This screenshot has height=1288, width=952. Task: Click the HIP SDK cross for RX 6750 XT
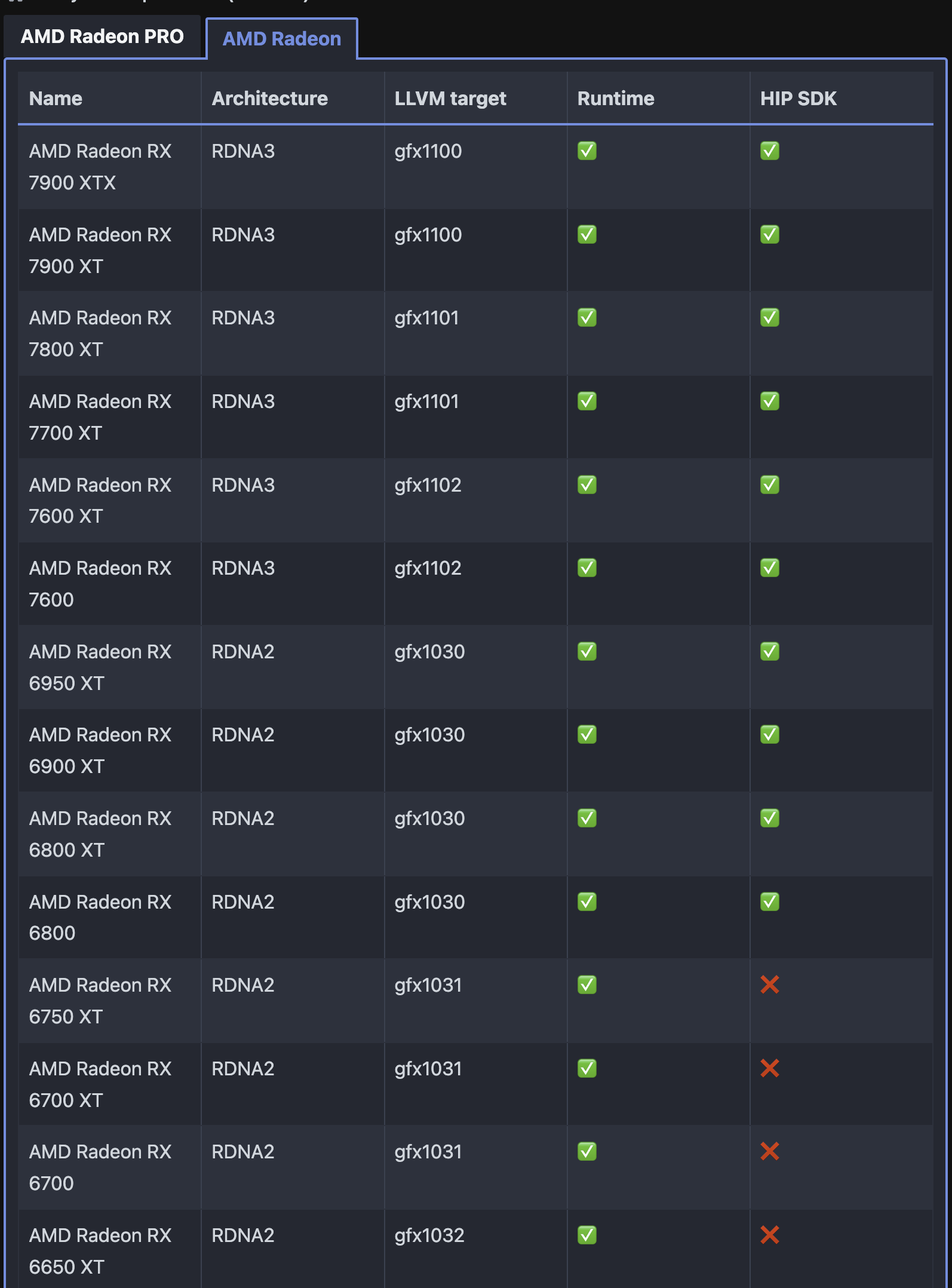click(769, 985)
